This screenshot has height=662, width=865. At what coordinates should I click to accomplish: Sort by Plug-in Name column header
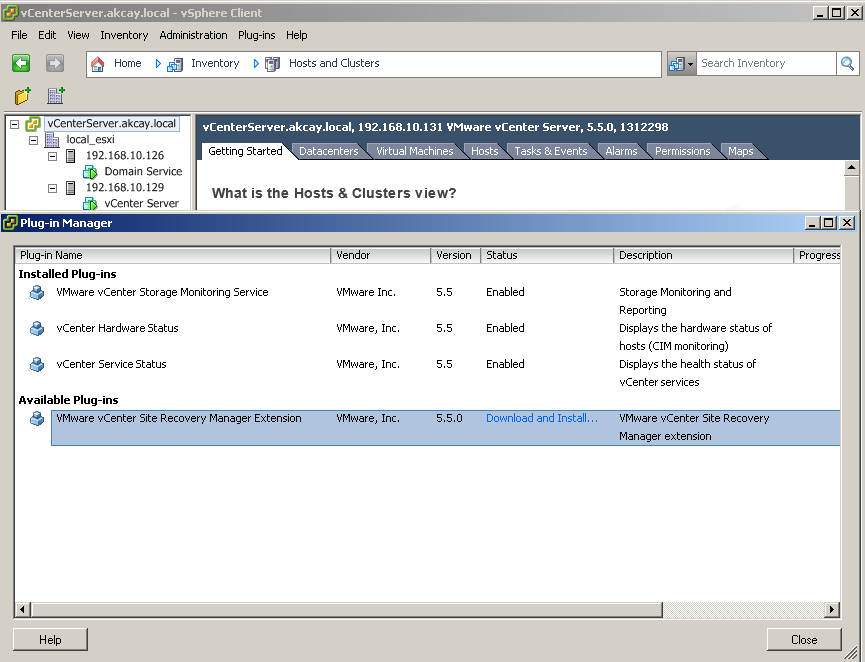[x=173, y=255]
